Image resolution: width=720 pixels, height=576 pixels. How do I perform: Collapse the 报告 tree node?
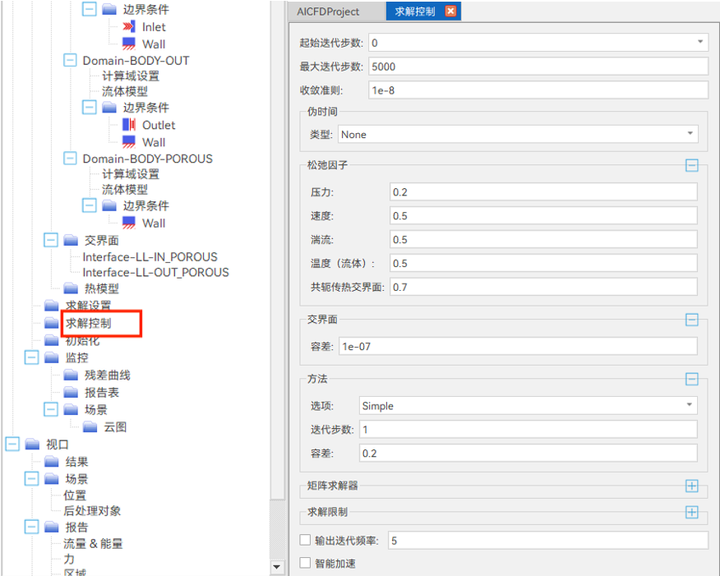pos(31,526)
